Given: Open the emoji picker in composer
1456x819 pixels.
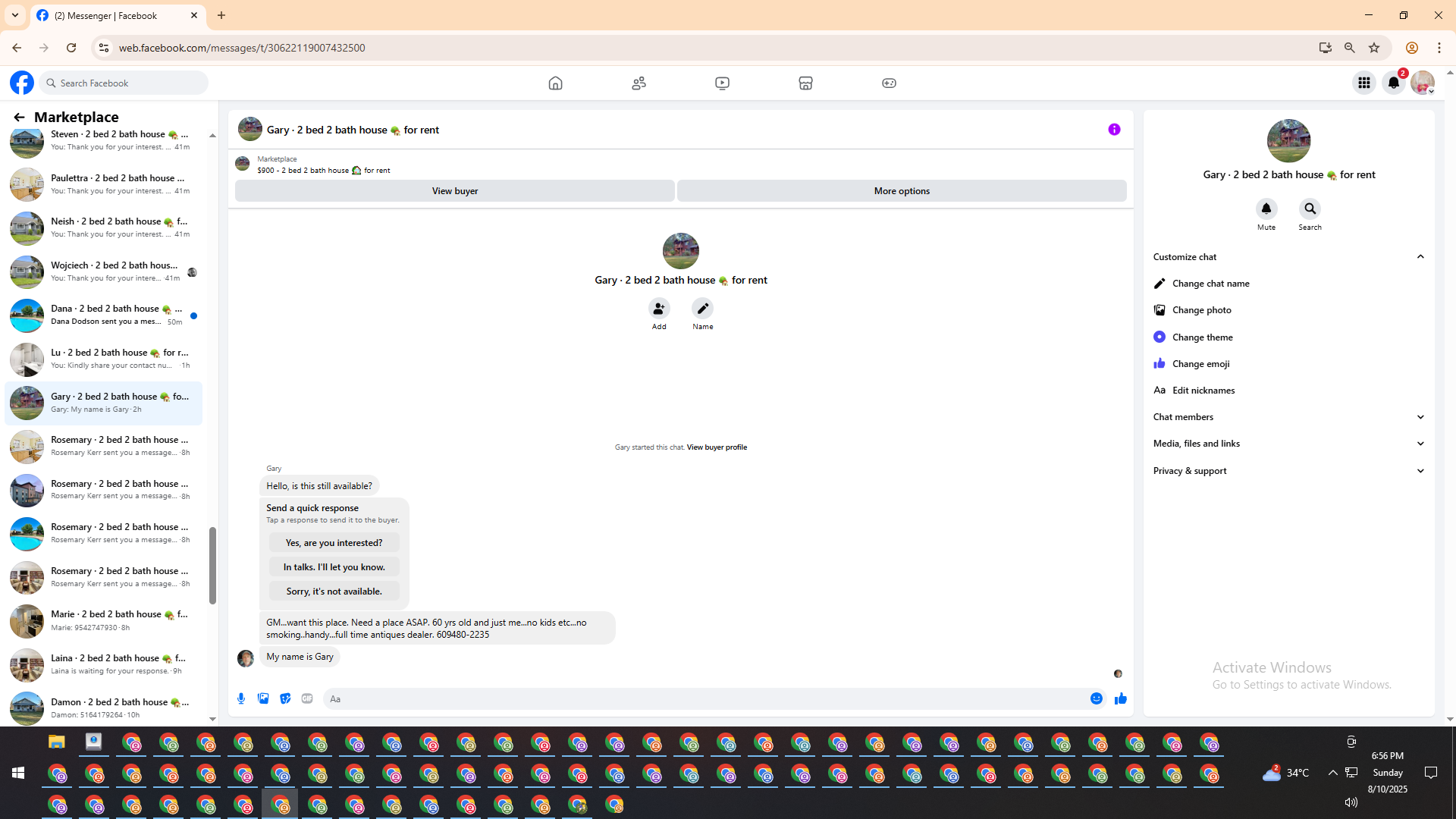Looking at the screenshot, I should [1097, 698].
